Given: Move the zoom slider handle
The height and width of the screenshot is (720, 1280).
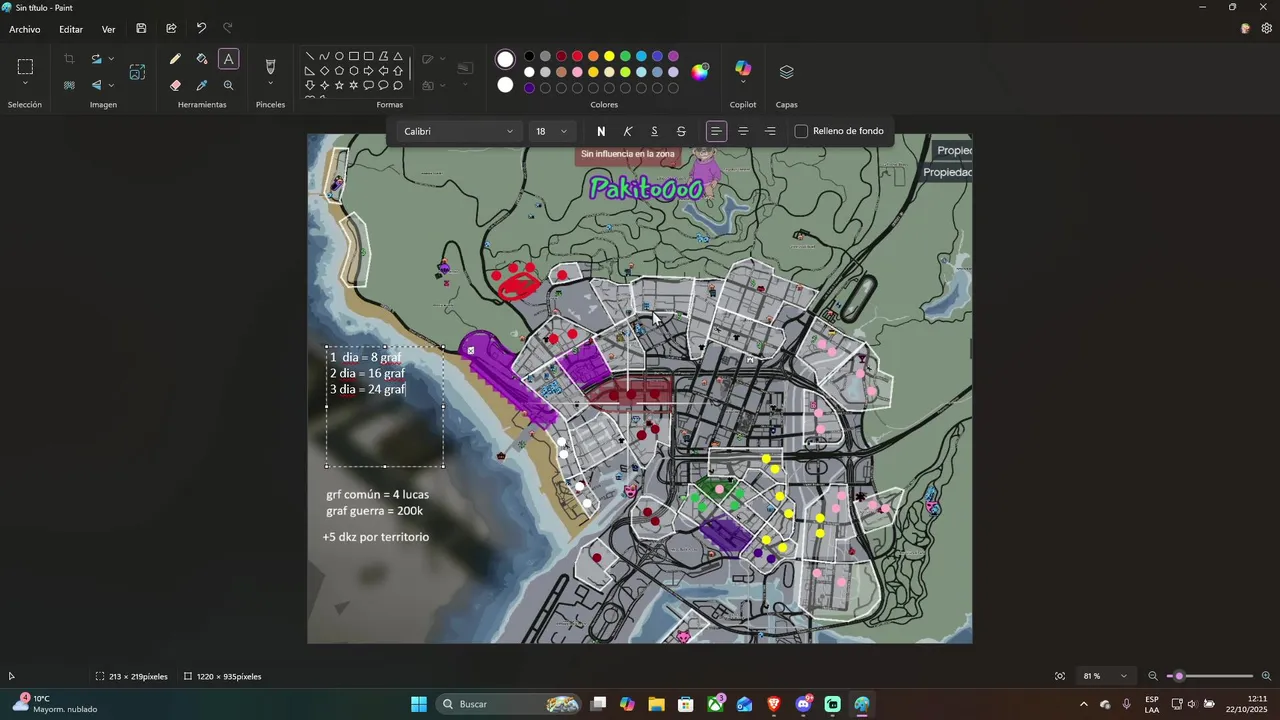Looking at the screenshot, I should pyautogui.click(x=1179, y=676).
